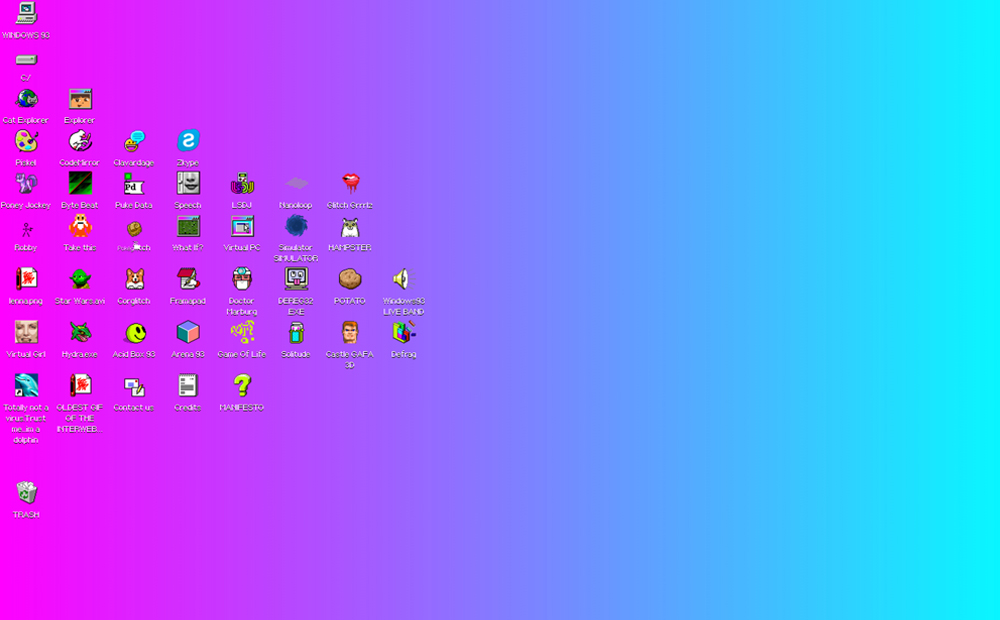1000x620 pixels.
Task: Open the snail-shell icon below Puke Data
Action: click(x=134, y=228)
